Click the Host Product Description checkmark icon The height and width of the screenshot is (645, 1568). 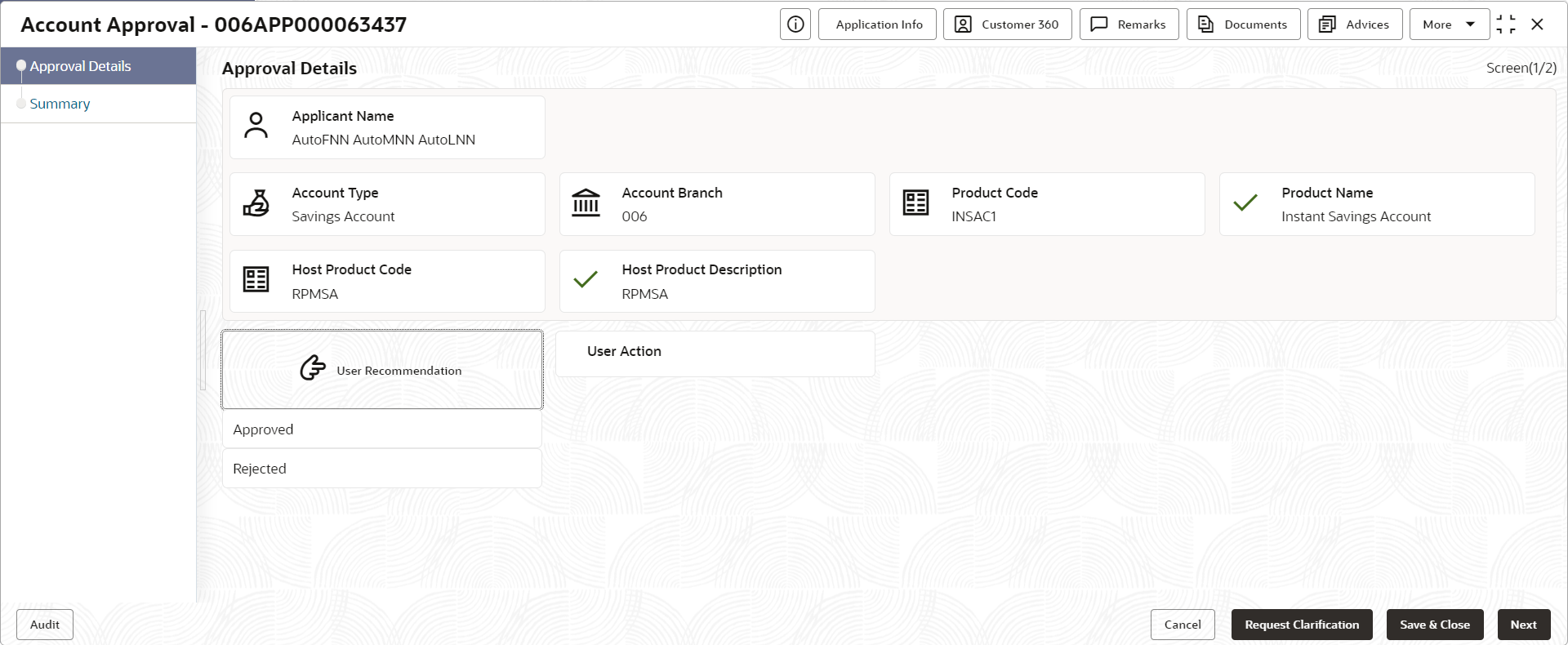coord(586,280)
